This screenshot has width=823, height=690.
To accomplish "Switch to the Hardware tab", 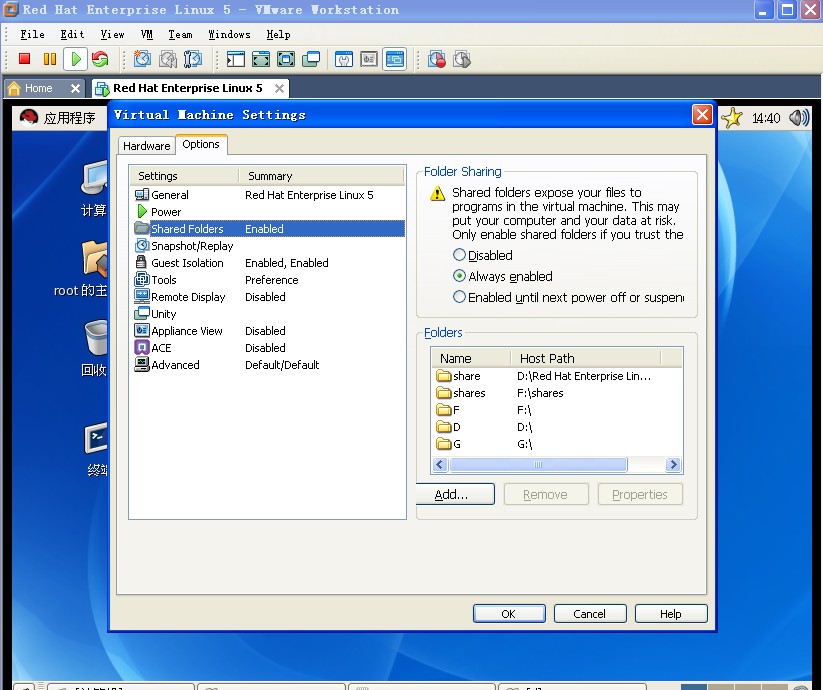I will pyautogui.click(x=146, y=146).
